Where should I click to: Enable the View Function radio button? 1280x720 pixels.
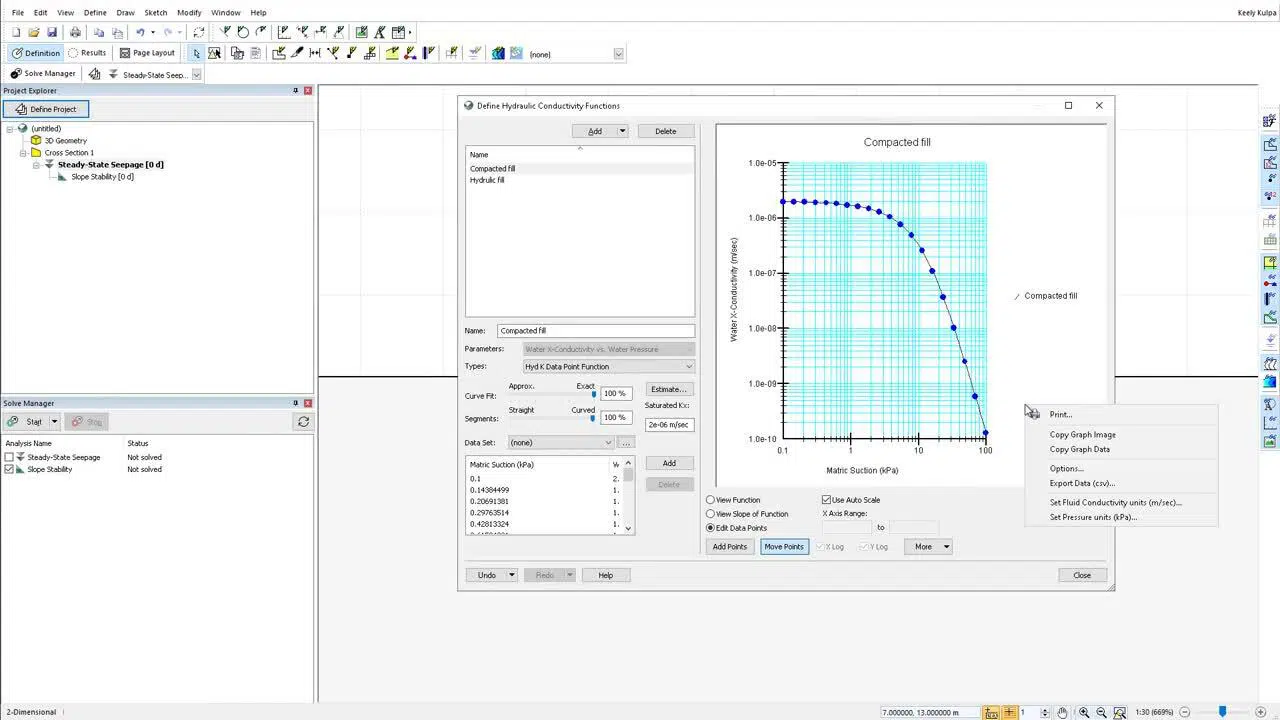[x=710, y=500]
